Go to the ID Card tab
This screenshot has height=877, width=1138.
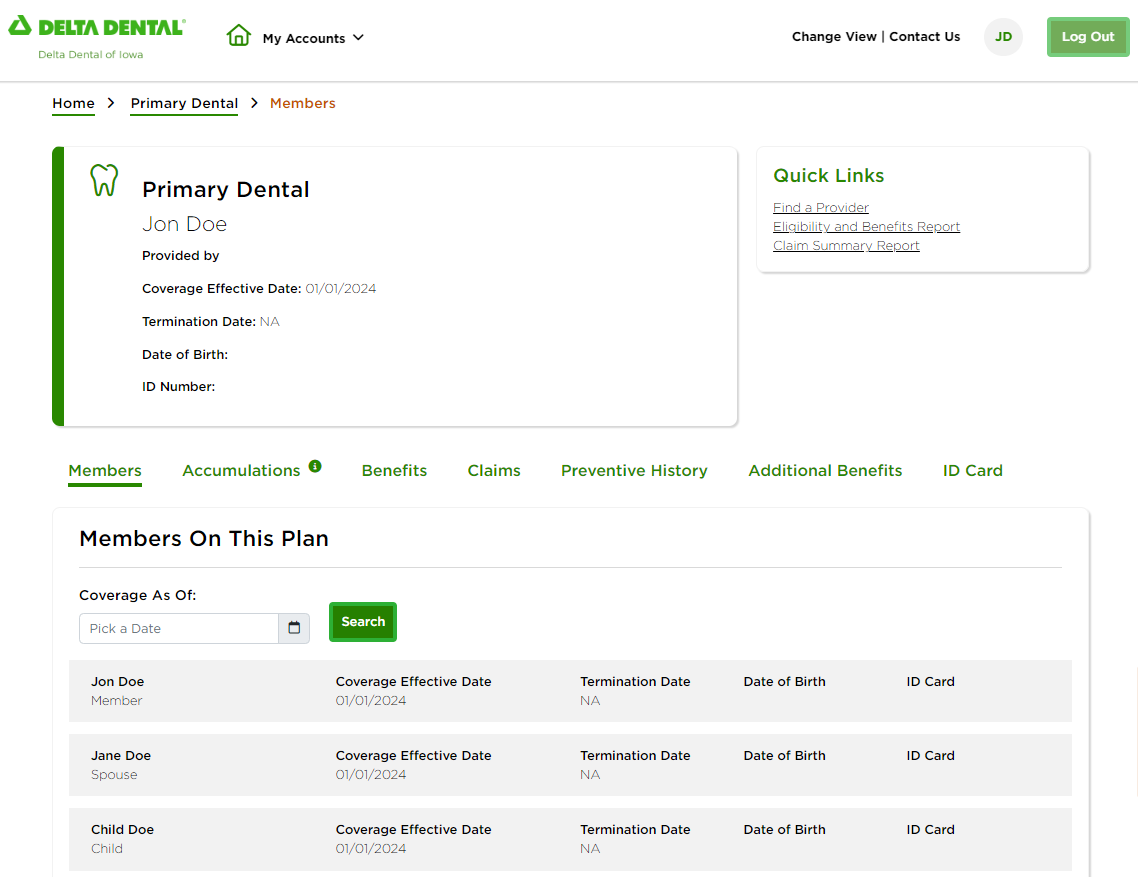coord(972,471)
